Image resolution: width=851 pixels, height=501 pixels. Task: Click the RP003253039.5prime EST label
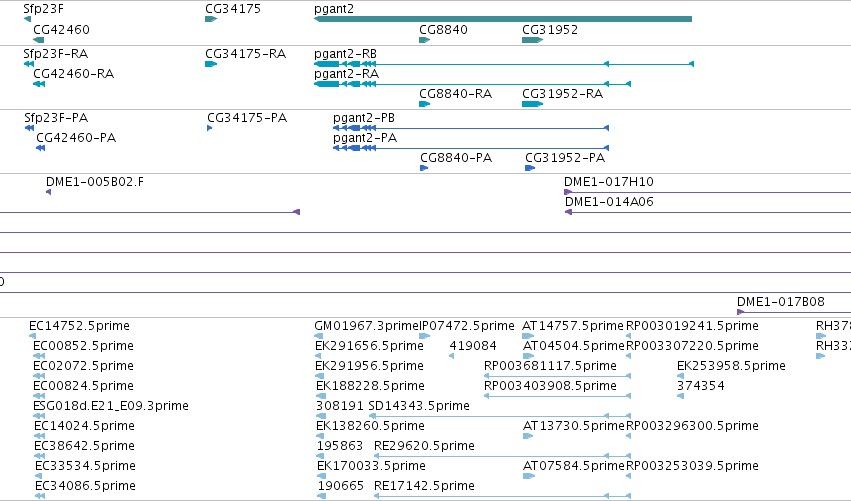pos(692,466)
